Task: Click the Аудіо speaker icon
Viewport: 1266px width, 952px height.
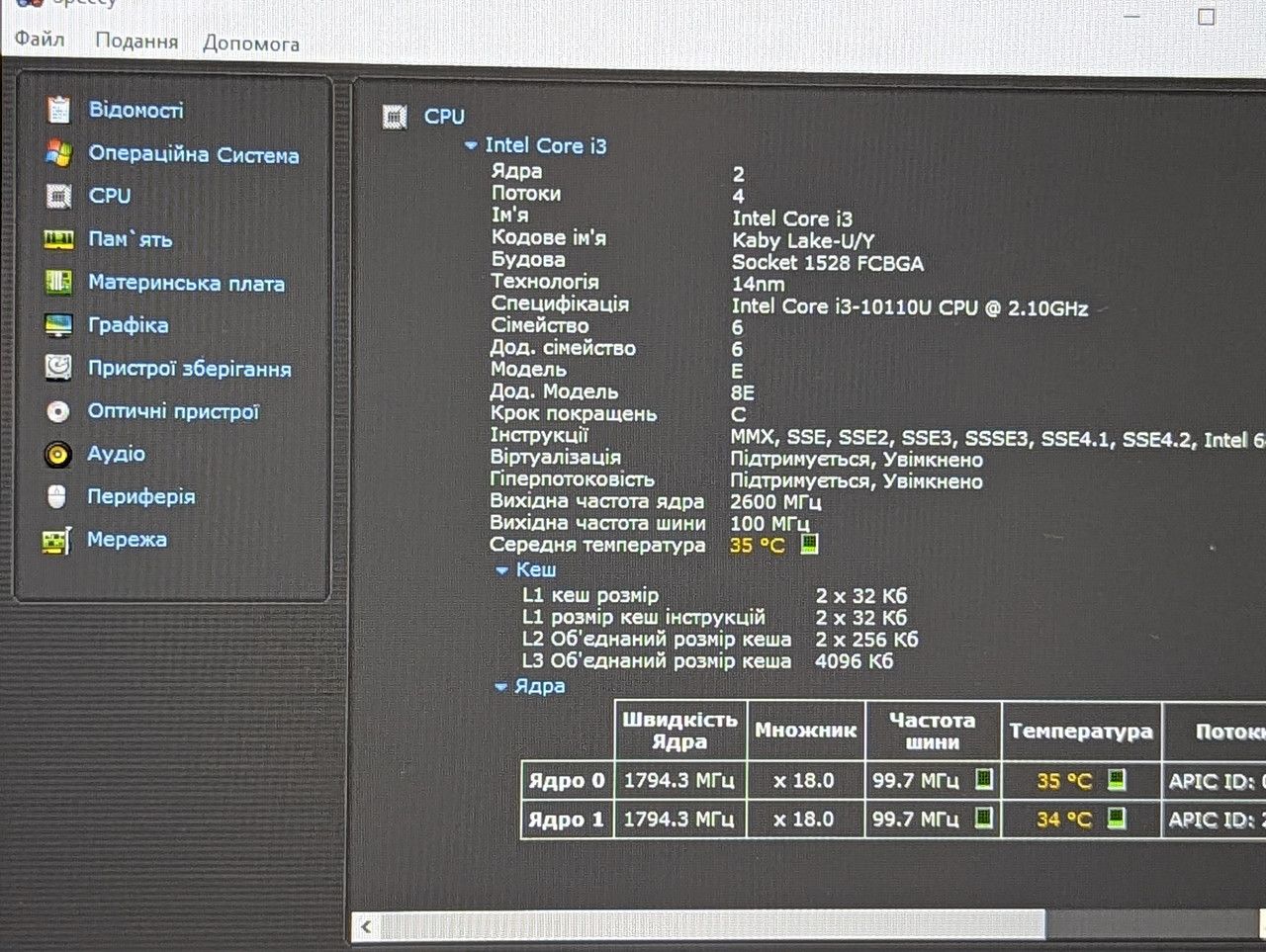Action: (58, 454)
